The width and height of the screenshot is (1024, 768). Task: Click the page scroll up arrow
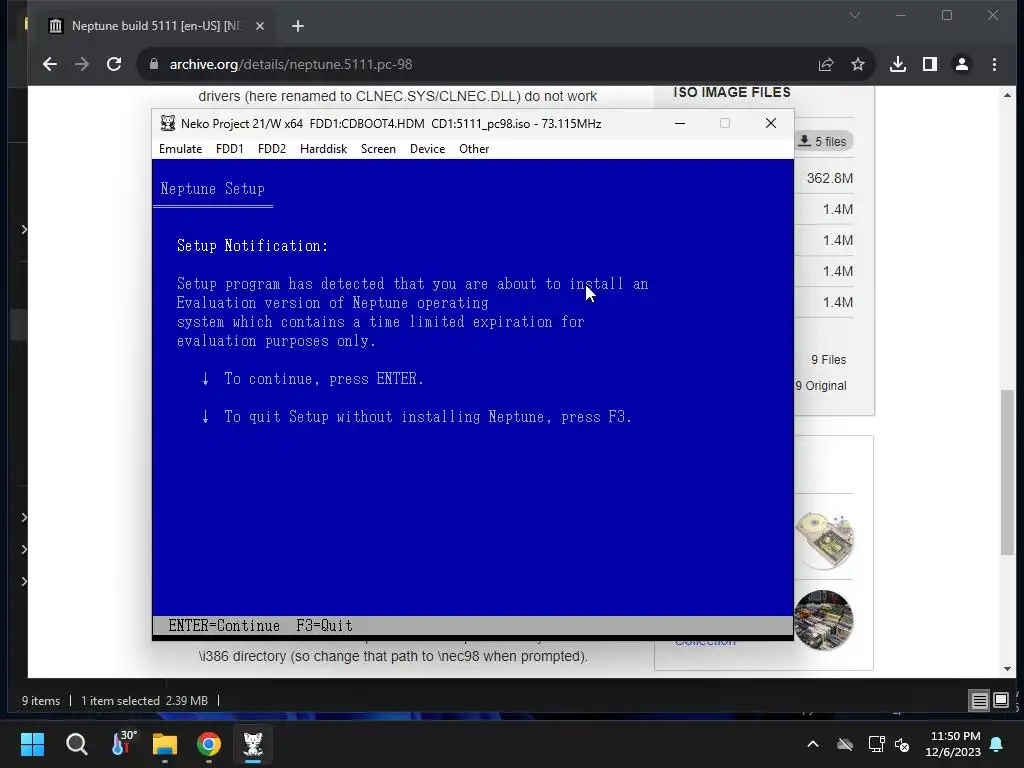click(x=1007, y=95)
